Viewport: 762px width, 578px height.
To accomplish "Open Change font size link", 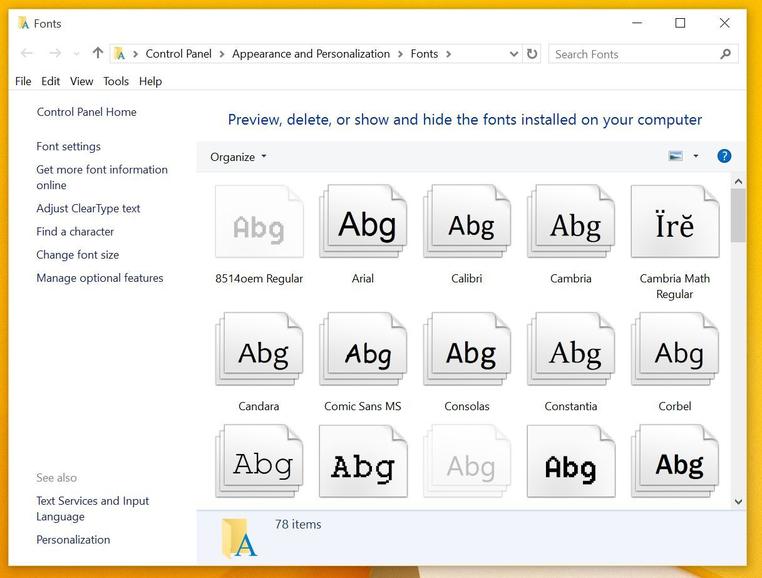I will coord(77,255).
